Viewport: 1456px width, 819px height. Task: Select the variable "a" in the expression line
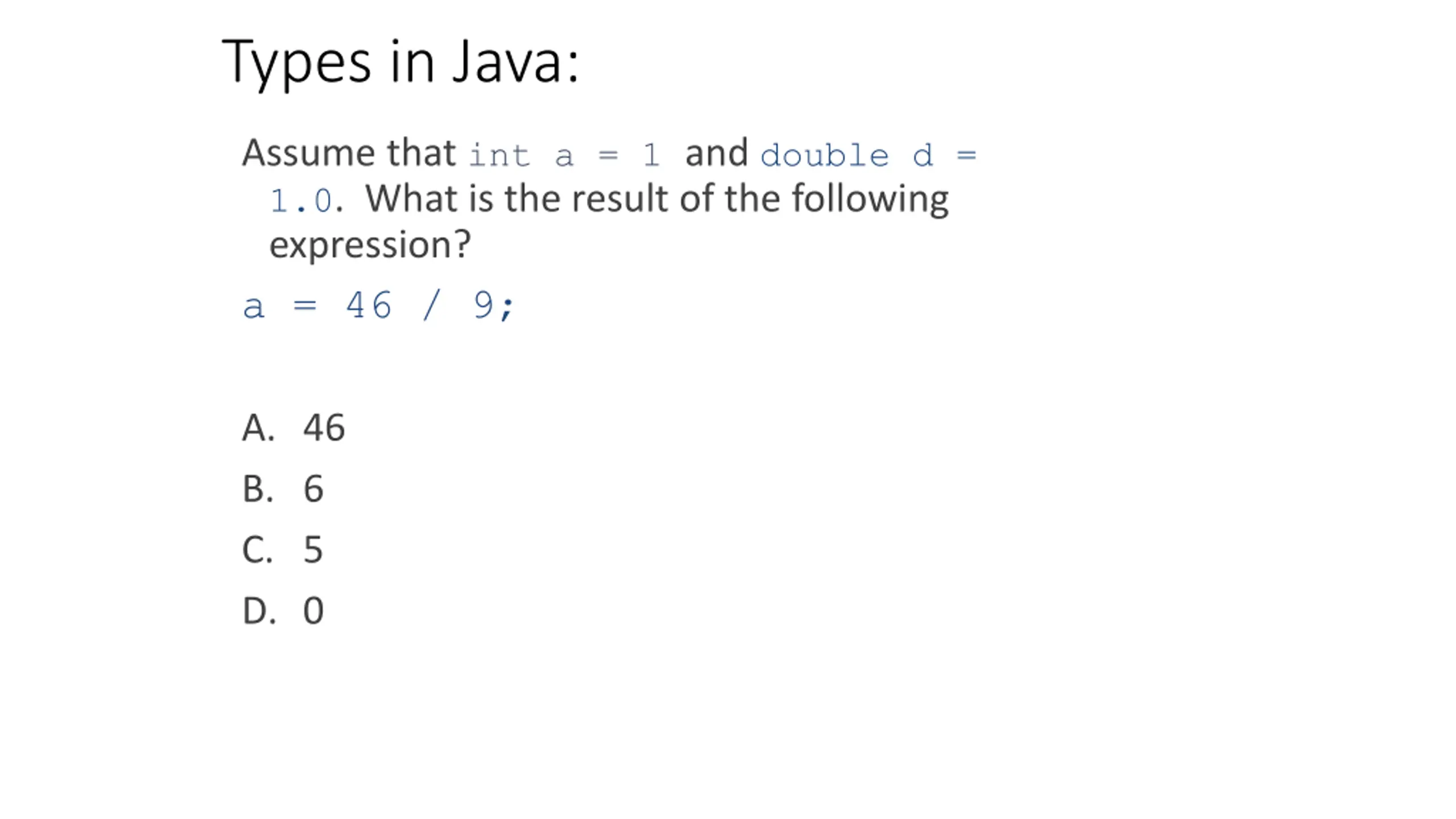tap(254, 308)
